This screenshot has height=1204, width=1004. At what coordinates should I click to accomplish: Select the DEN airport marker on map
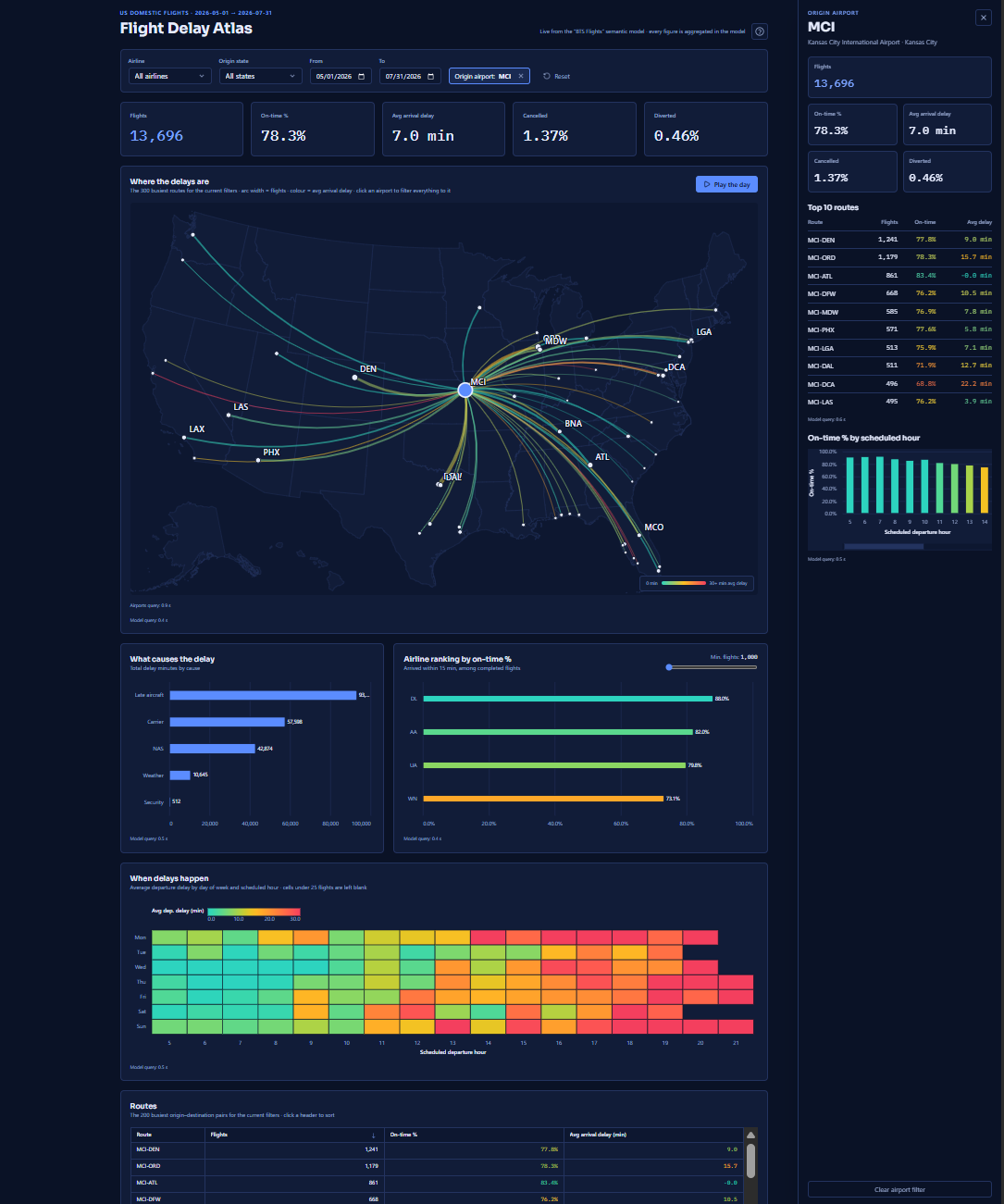pyautogui.click(x=355, y=377)
